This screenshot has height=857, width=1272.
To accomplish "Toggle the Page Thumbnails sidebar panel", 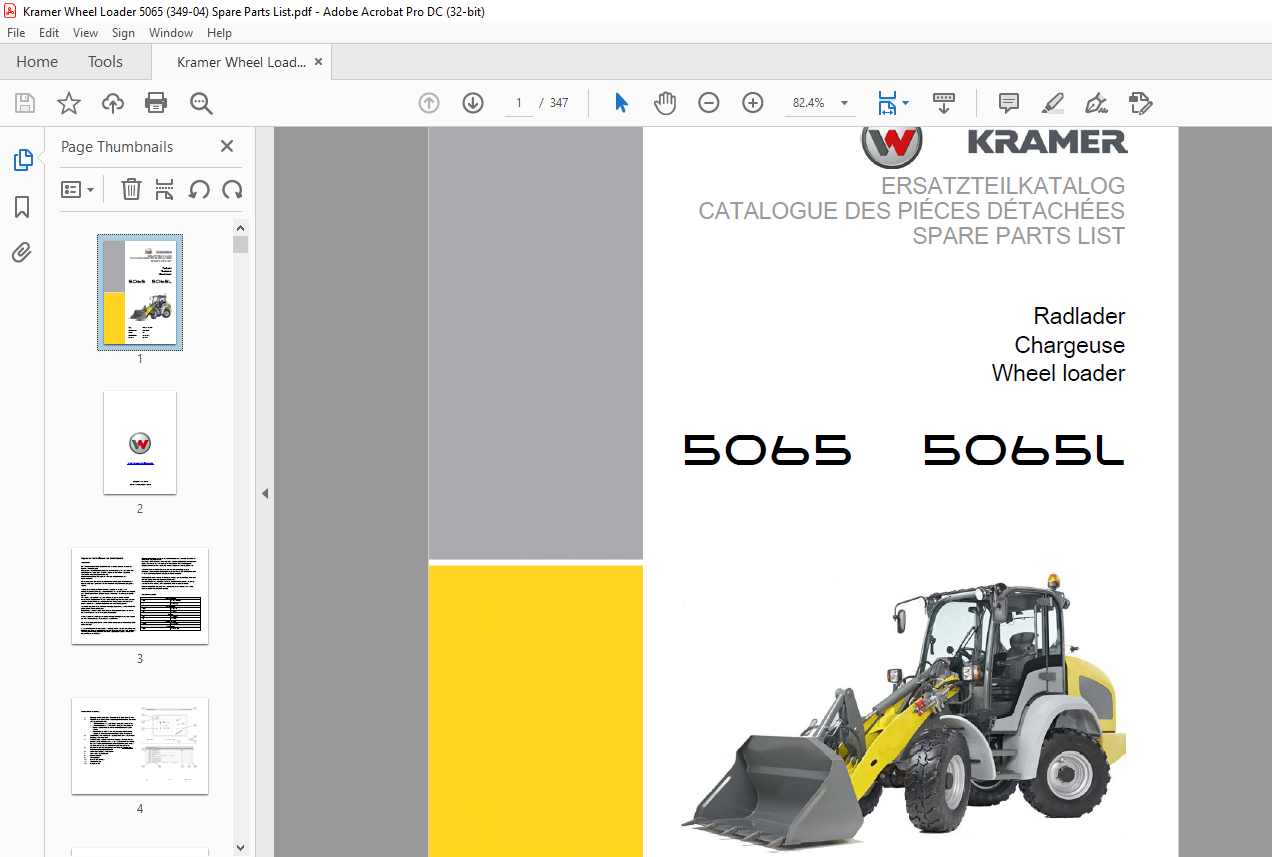I will point(22,160).
